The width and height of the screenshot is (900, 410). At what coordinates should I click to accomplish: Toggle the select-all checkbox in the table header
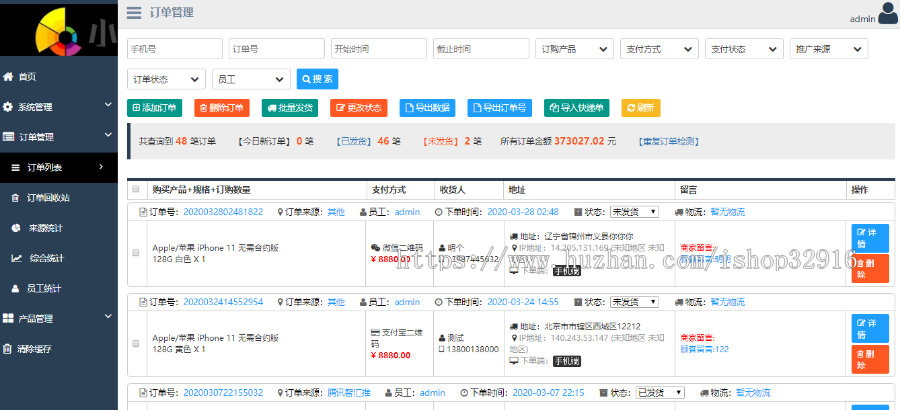[136, 189]
